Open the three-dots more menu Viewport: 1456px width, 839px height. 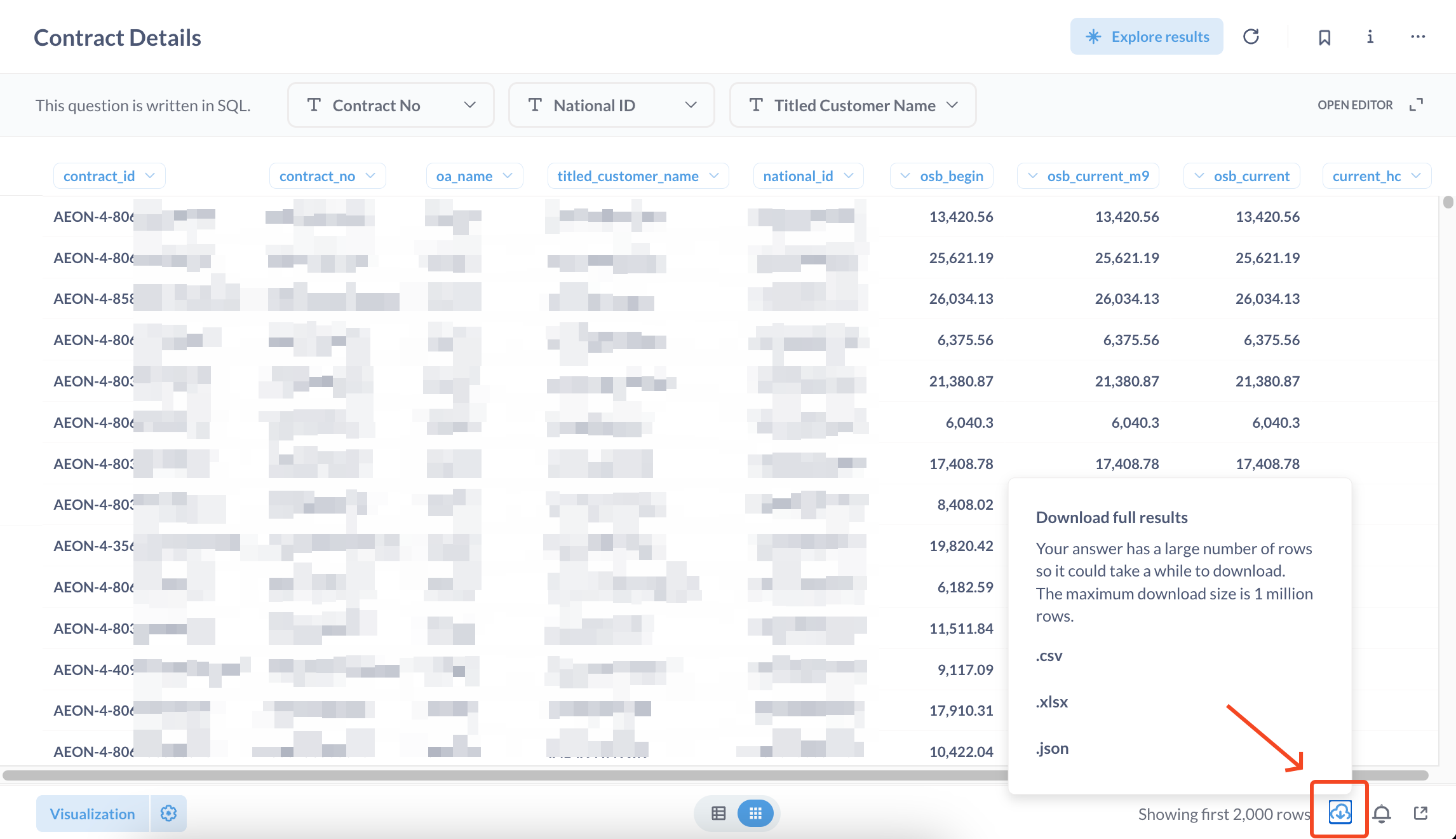point(1418,37)
